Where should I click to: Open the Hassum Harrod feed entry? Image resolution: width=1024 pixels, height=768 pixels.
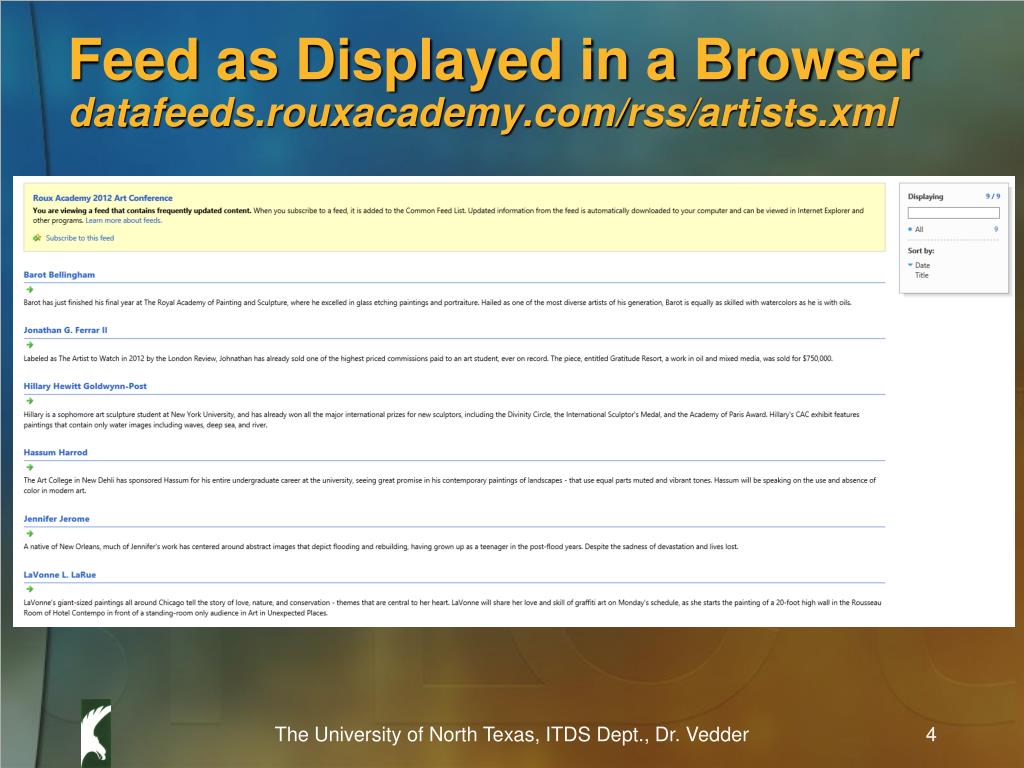(56, 453)
